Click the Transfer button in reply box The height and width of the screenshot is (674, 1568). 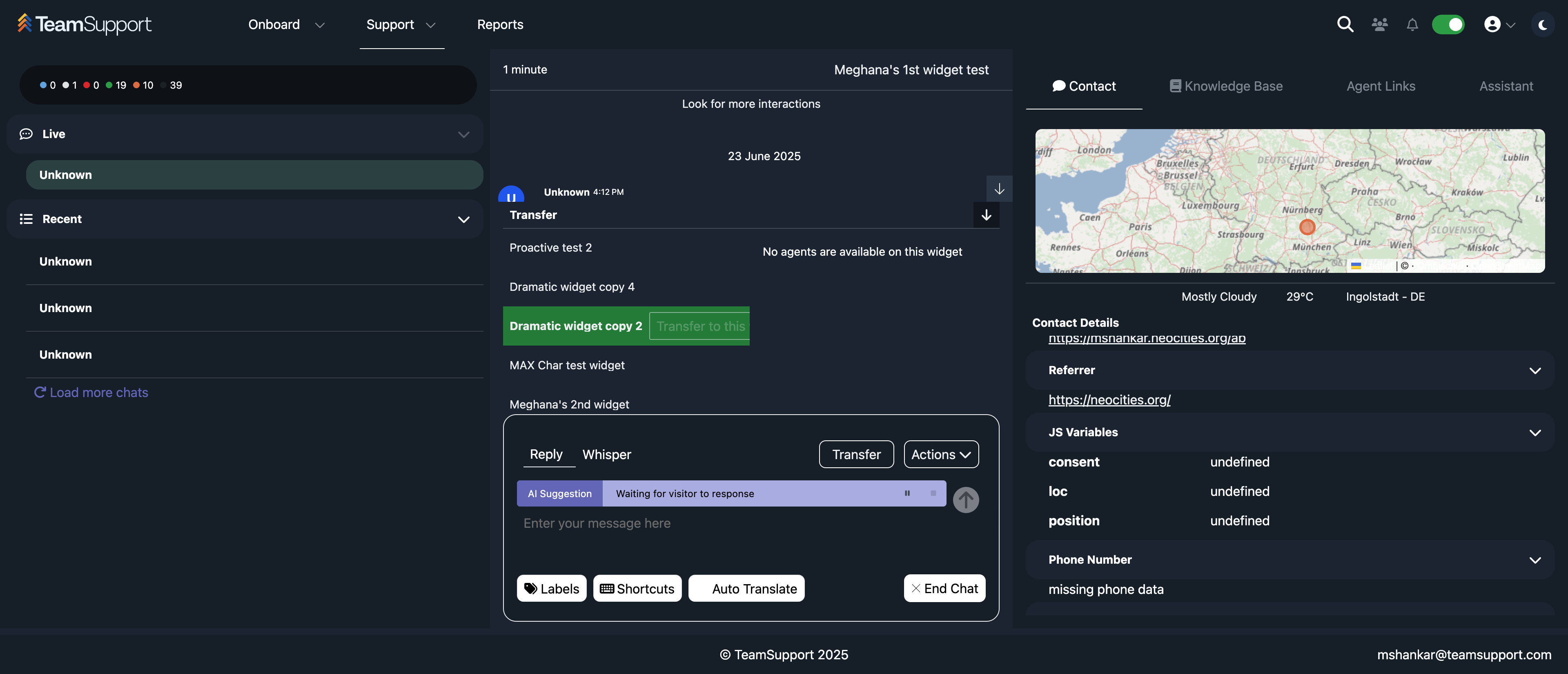click(856, 454)
